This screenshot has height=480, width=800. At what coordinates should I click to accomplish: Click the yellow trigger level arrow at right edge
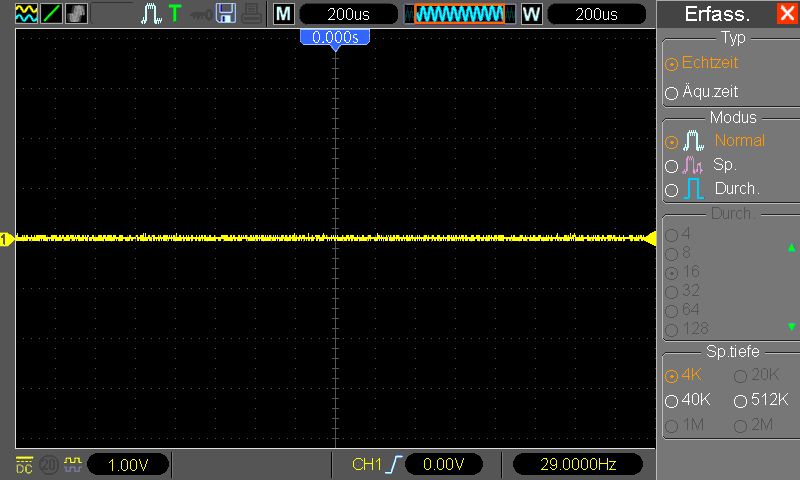[651, 238]
